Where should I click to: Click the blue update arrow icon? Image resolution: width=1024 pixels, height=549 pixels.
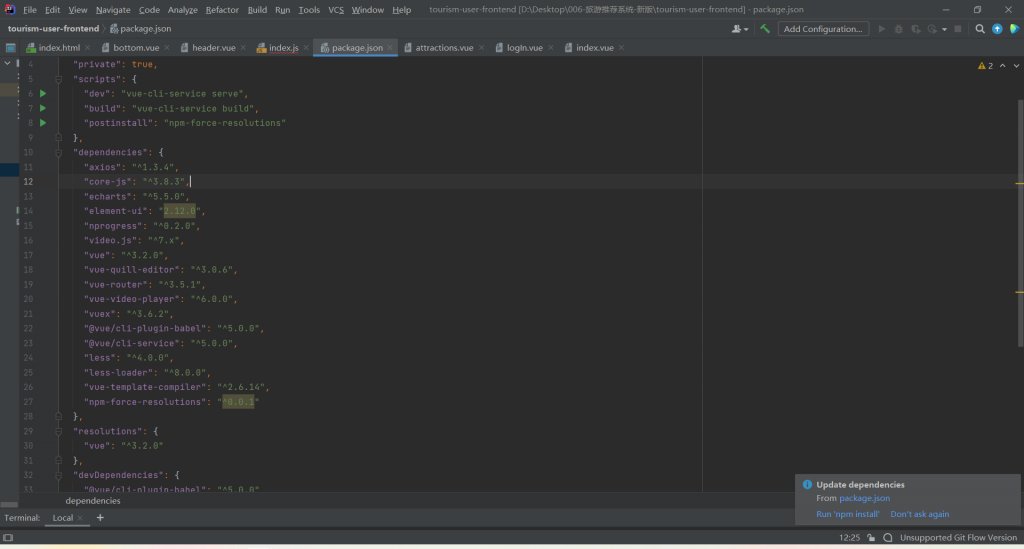coord(997,29)
